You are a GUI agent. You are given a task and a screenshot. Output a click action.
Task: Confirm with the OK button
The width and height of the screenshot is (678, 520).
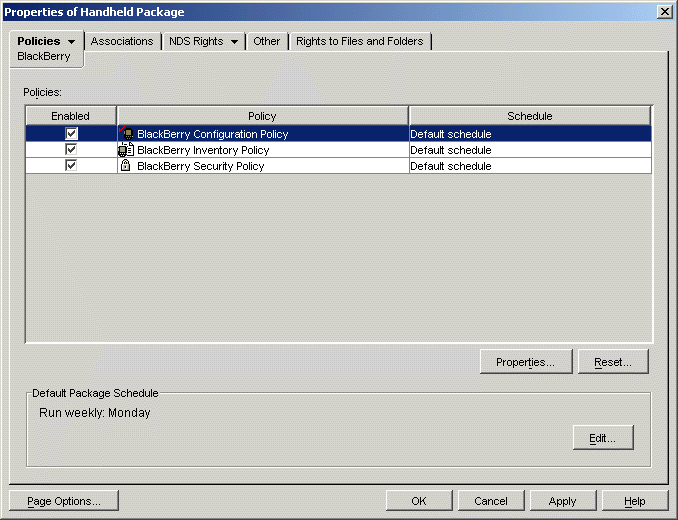419,501
